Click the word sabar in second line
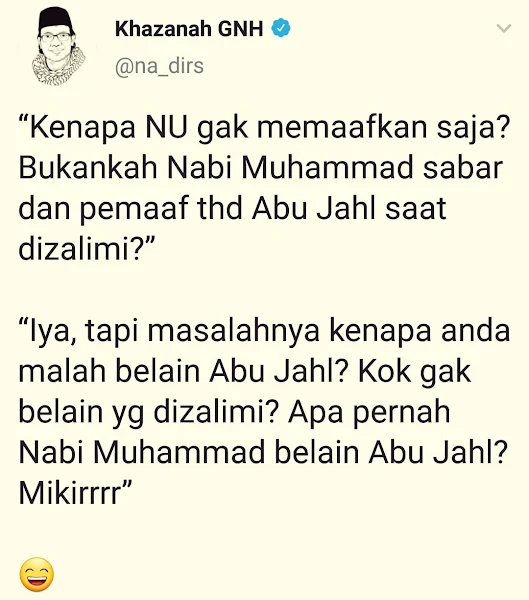The width and height of the screenshot is (529, 600). click(x=462, y=168)
